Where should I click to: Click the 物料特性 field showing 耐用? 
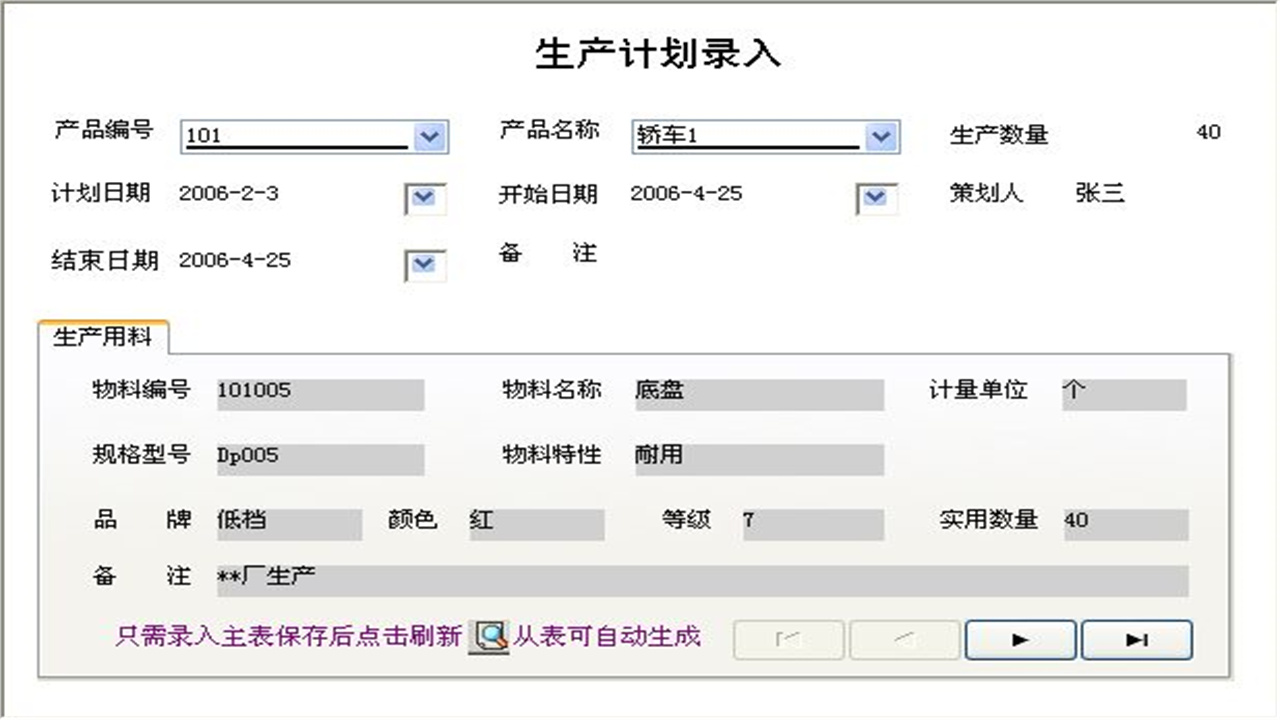click(760, 458)
